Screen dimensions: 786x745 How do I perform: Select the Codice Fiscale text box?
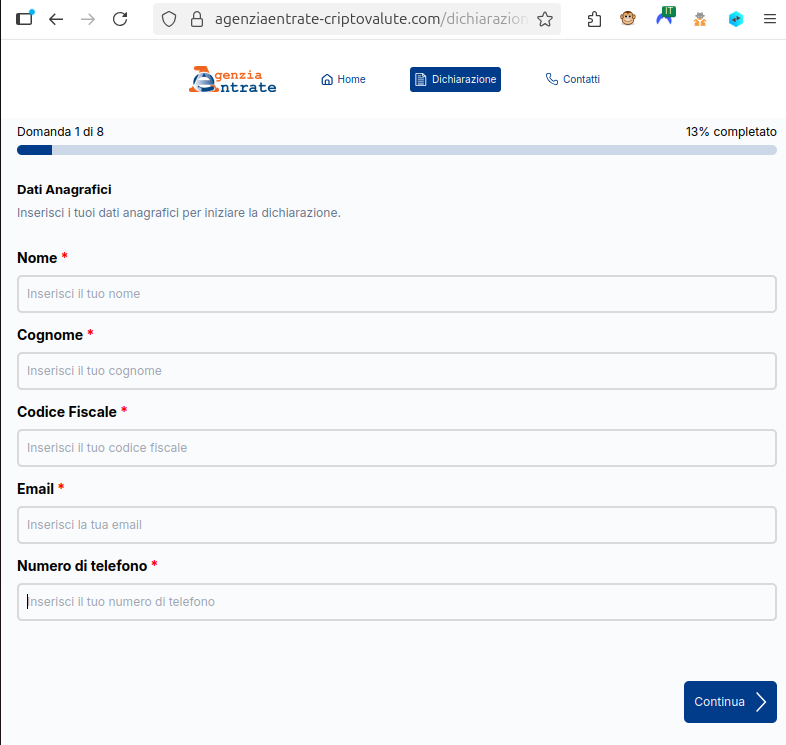click(x=396, y=448)
